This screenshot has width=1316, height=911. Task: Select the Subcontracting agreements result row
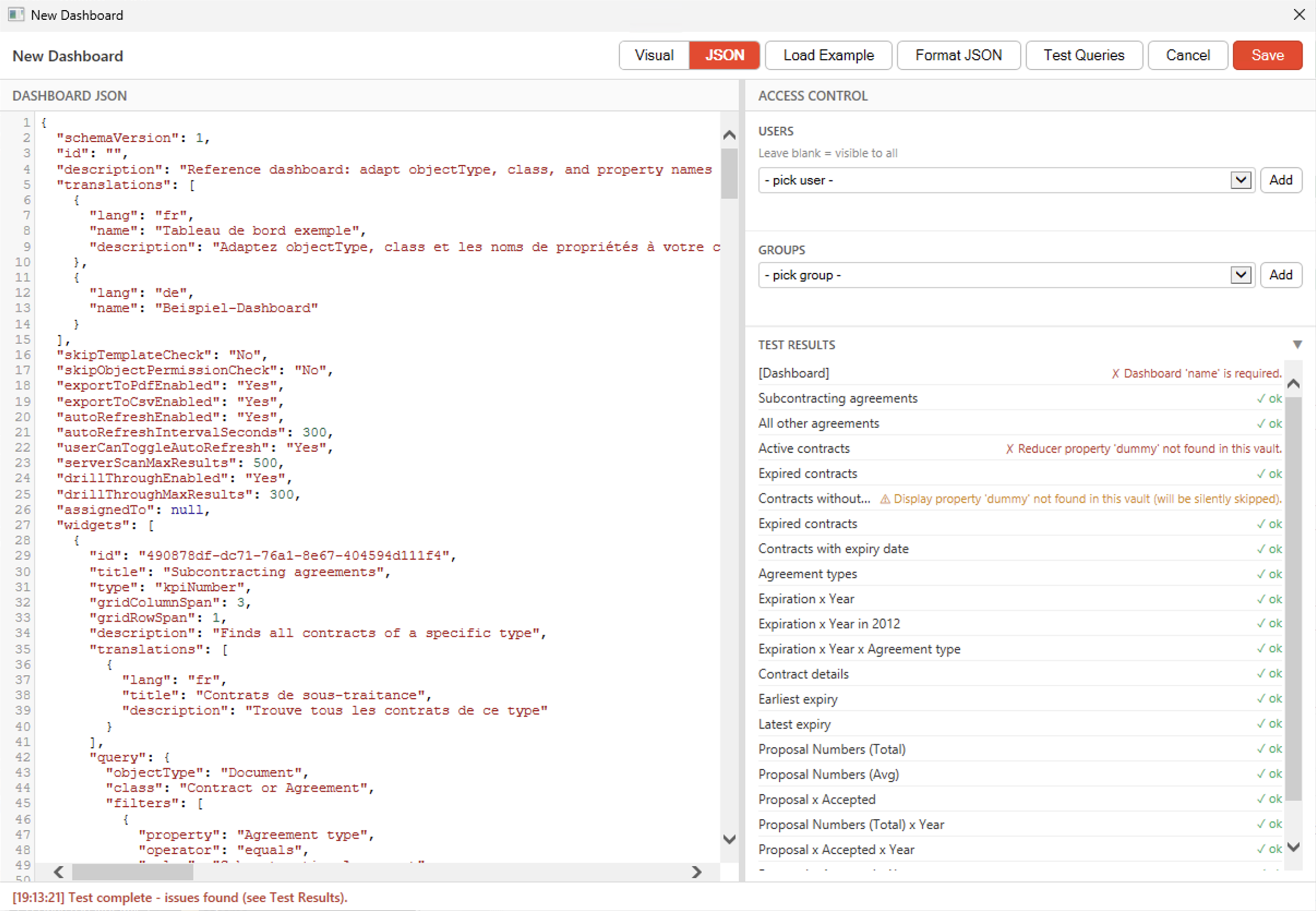point(1020,398)
